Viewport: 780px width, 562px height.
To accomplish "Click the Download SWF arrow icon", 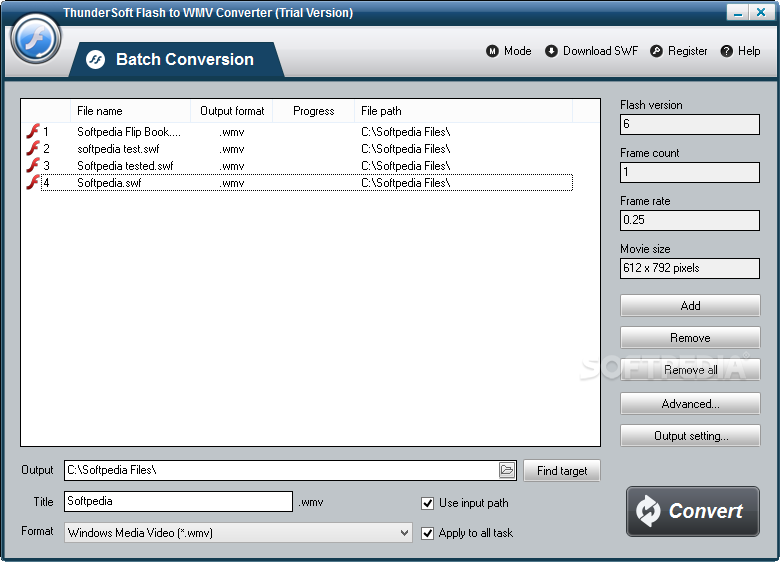I will pyautogui.click(x=551, y=51).
